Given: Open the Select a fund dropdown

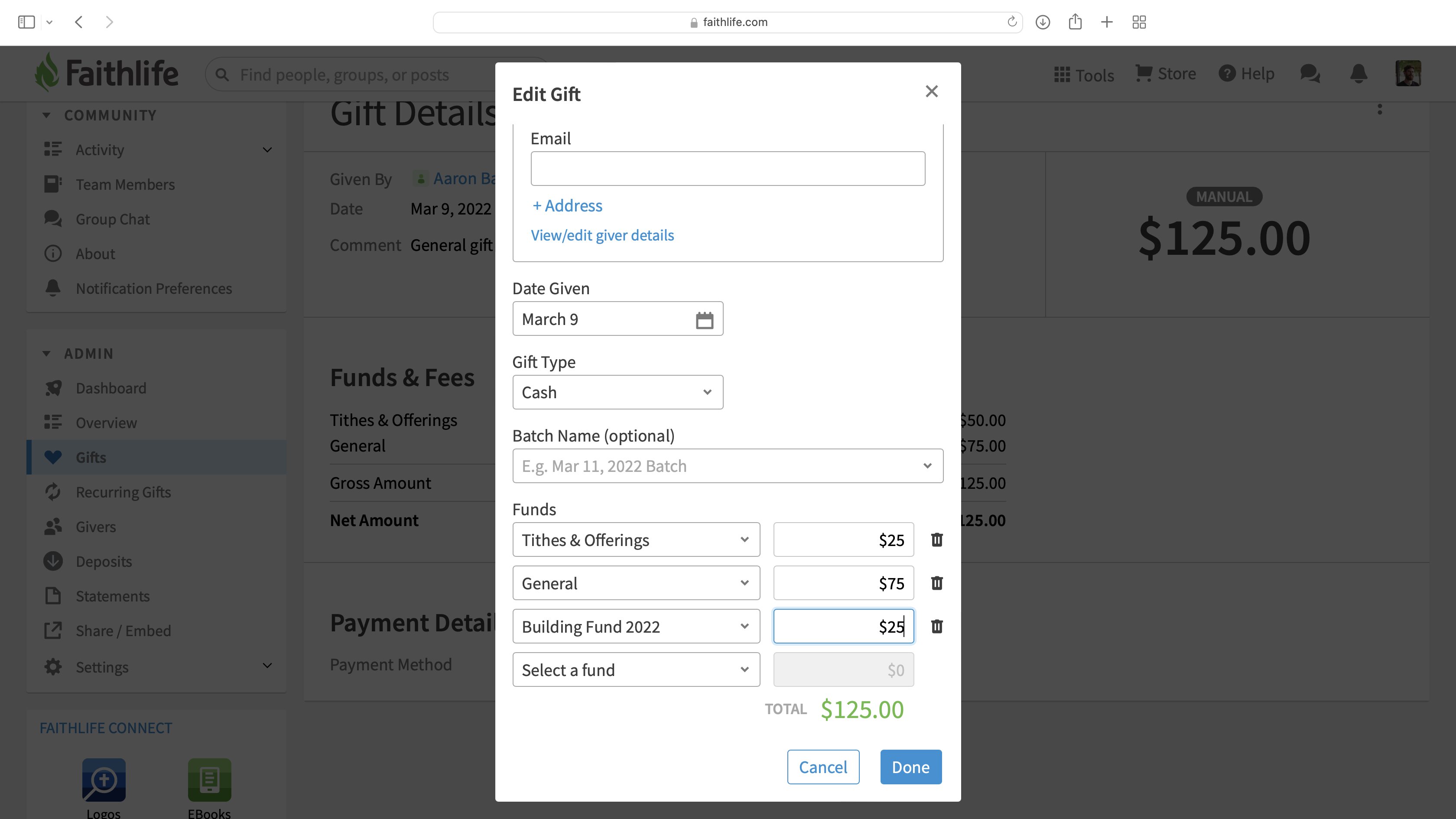Looking at the screenshot, I should click(636, 670).
